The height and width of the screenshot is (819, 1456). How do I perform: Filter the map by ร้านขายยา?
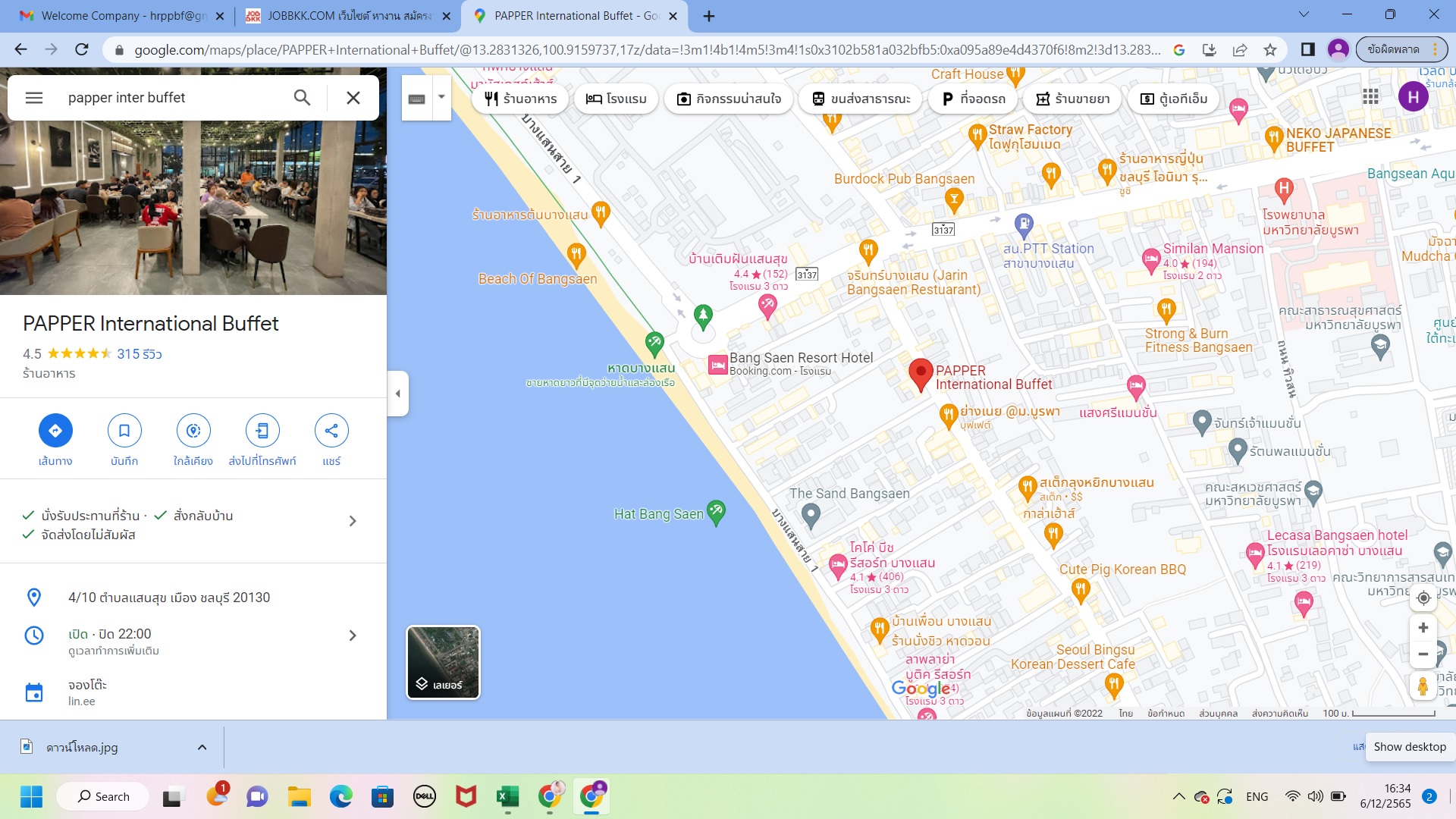(1073, 99)
